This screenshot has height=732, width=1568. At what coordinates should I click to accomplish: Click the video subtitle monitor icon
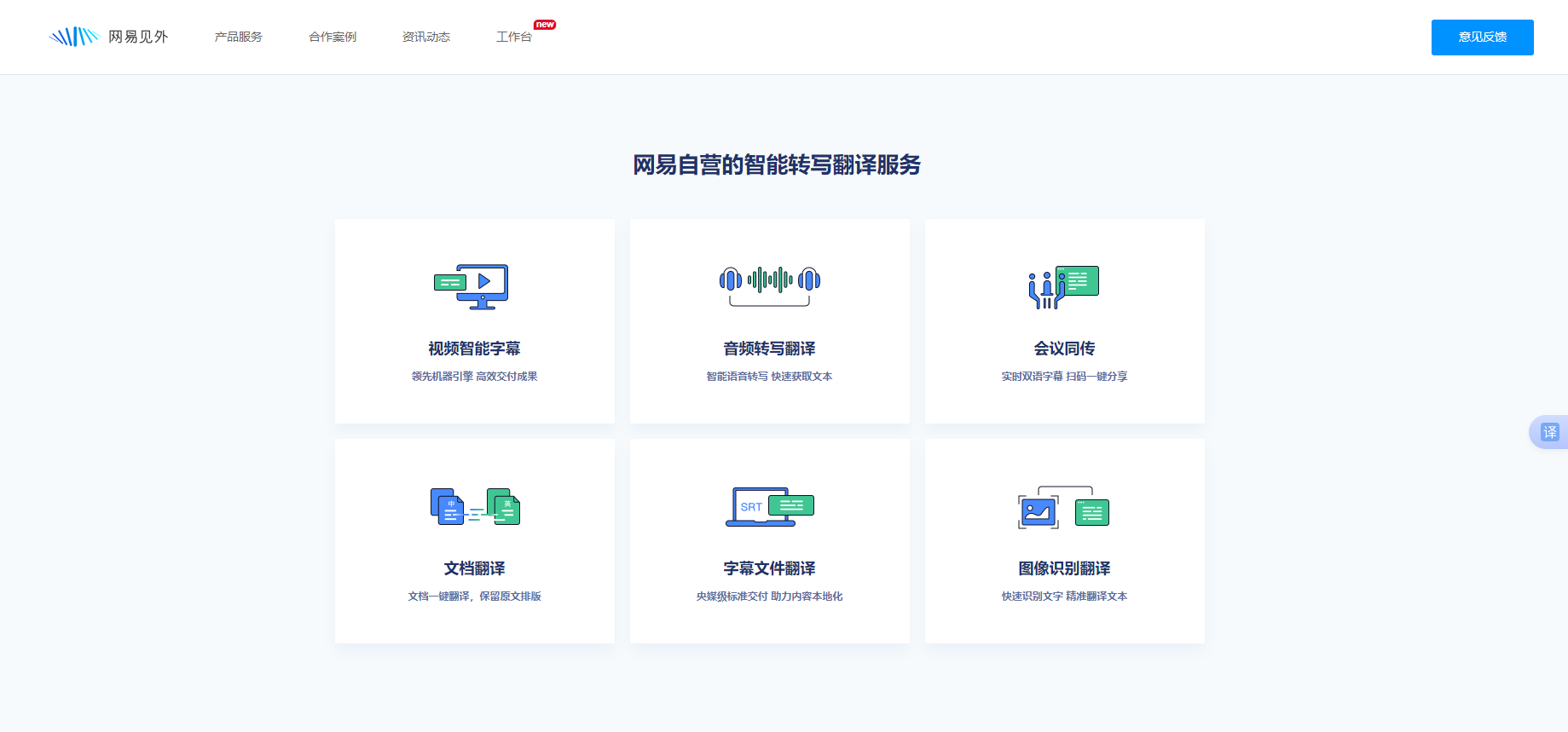[472, 286]
